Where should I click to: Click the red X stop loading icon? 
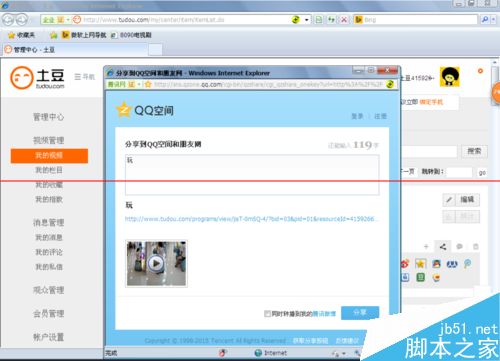point(343,20)
